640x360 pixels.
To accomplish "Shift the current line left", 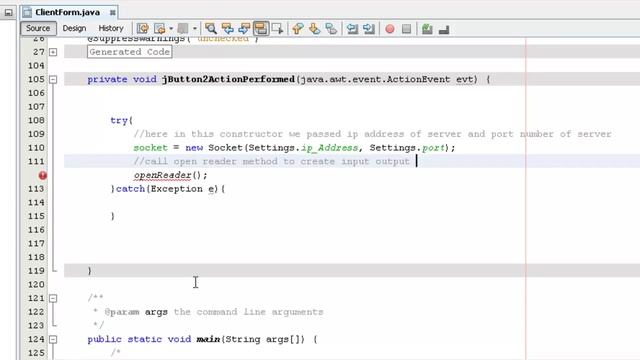I will tap(352, 29).
